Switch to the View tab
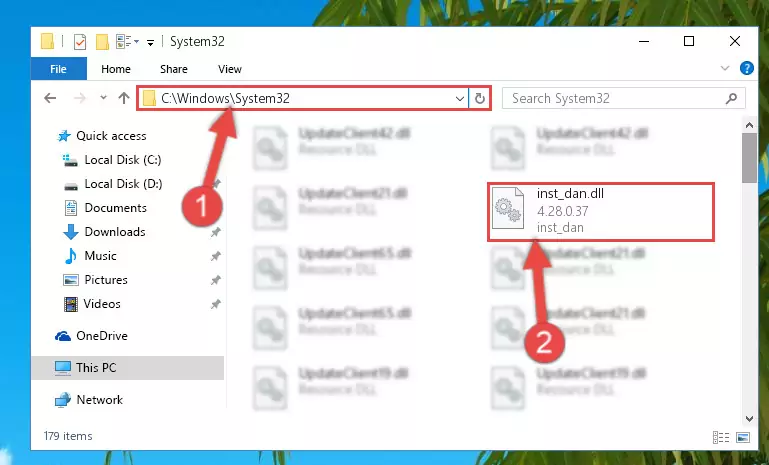Screen dimensions: 769x465 (x=230, y=69)
